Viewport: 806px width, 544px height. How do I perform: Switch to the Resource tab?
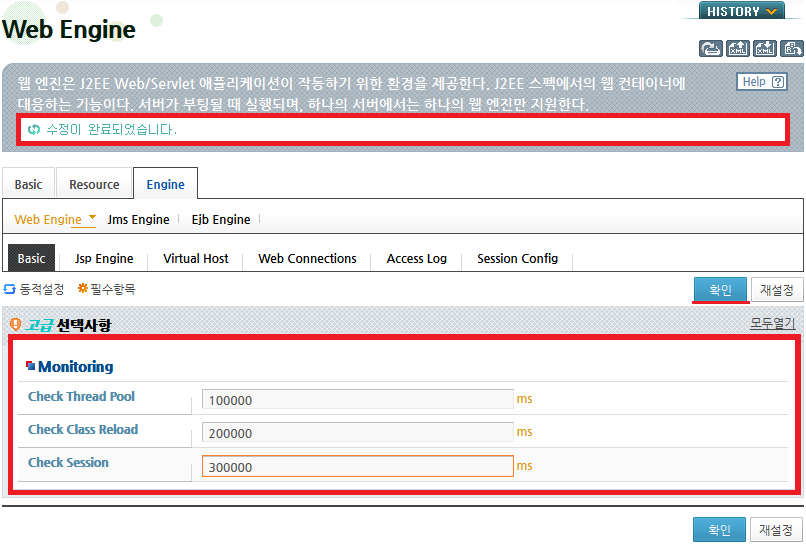click(94, 184)
